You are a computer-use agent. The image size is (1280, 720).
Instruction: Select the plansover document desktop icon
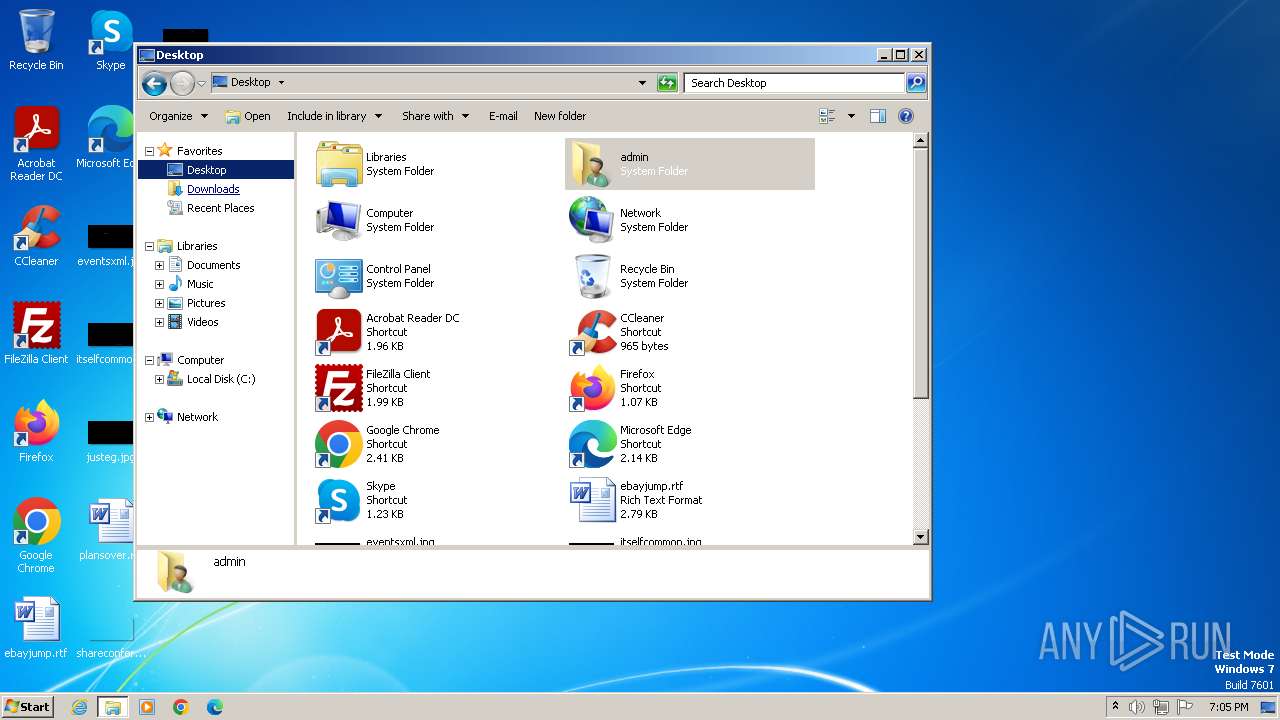pos(110,530)
